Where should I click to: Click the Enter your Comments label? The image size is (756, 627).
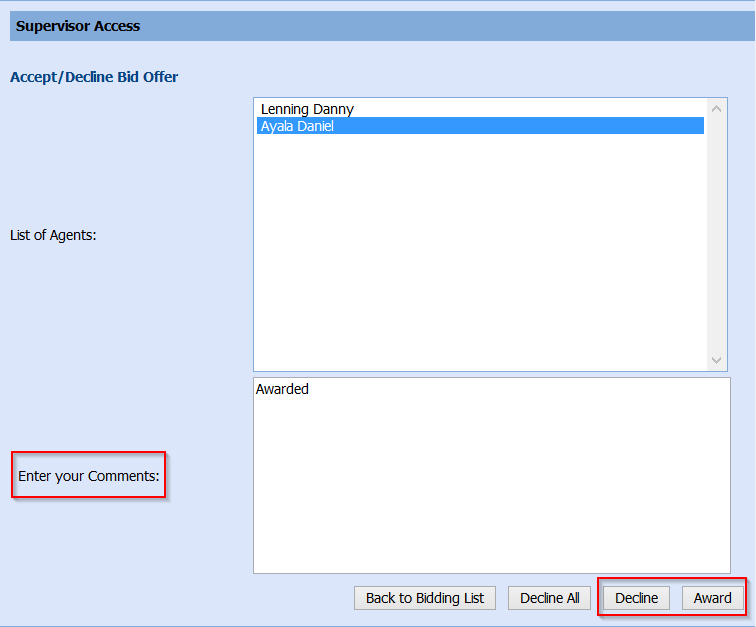point(89,476)
